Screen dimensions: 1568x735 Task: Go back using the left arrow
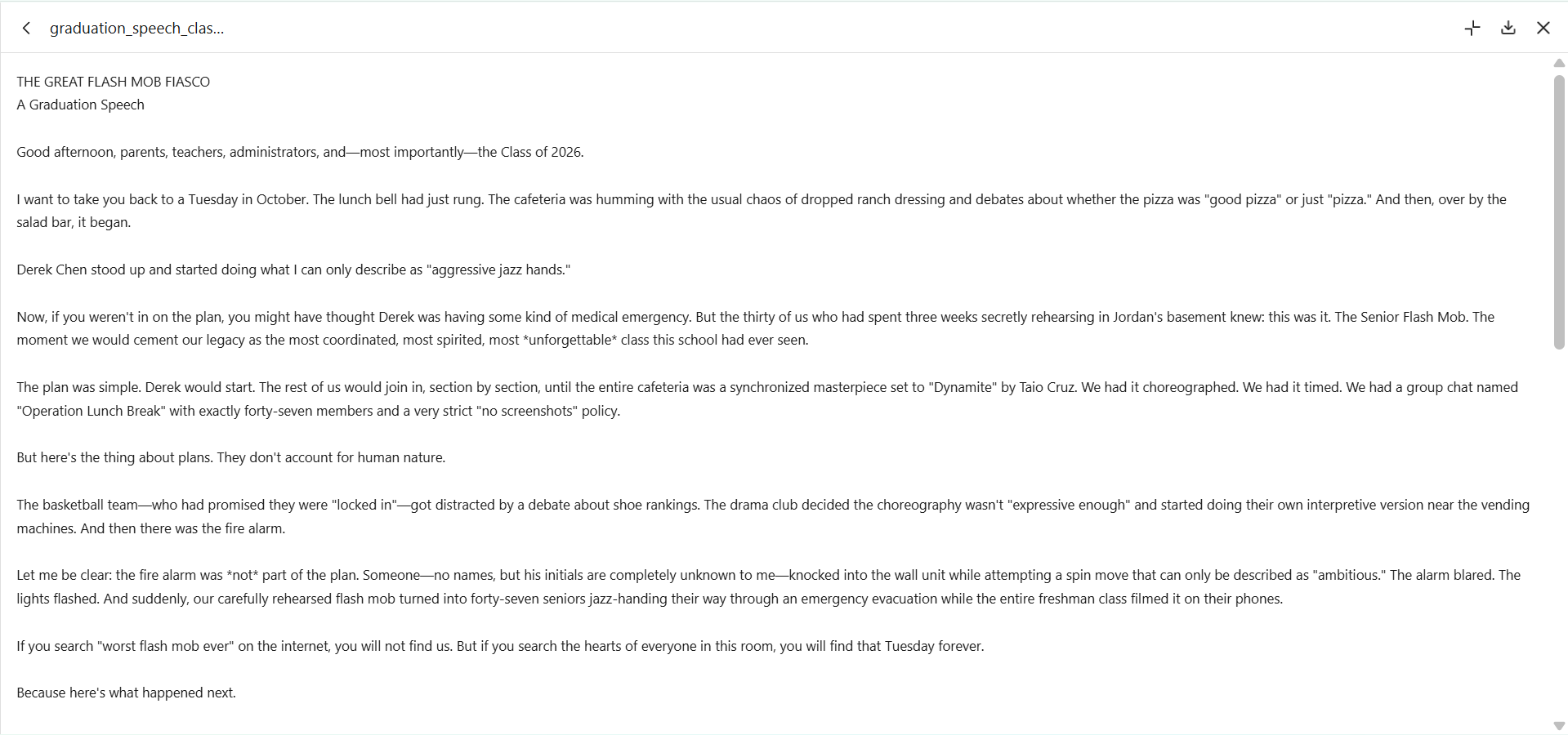pos(26,29)
